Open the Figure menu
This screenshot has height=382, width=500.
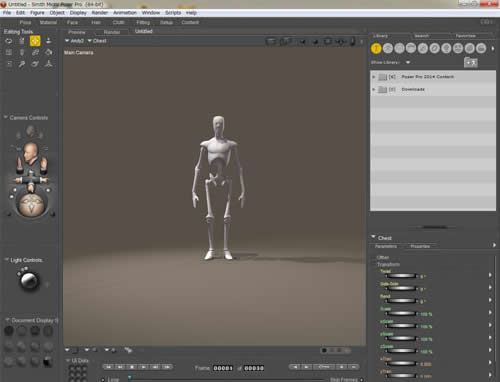pos(37,13)
